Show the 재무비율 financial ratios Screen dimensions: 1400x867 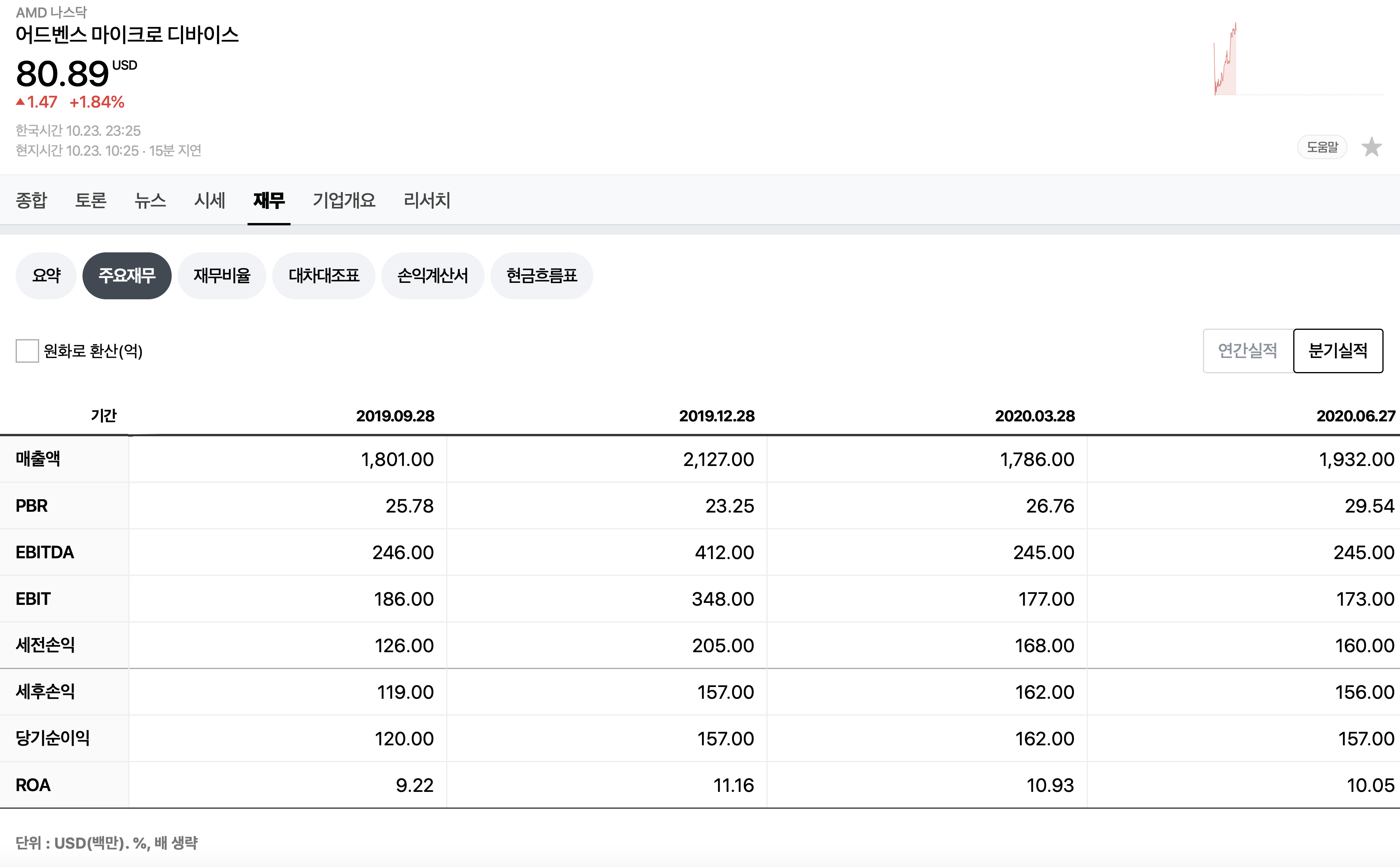[x=222, y=276]
